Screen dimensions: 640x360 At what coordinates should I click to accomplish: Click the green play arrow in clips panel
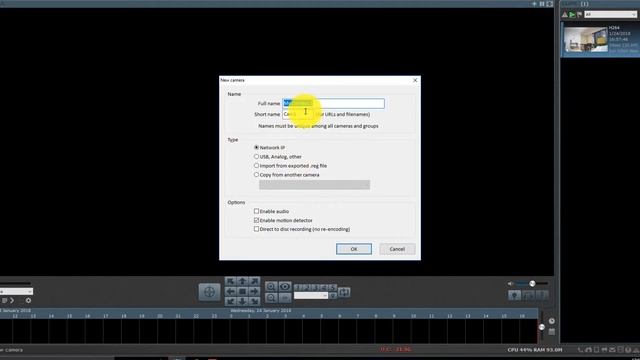point(572,15)
